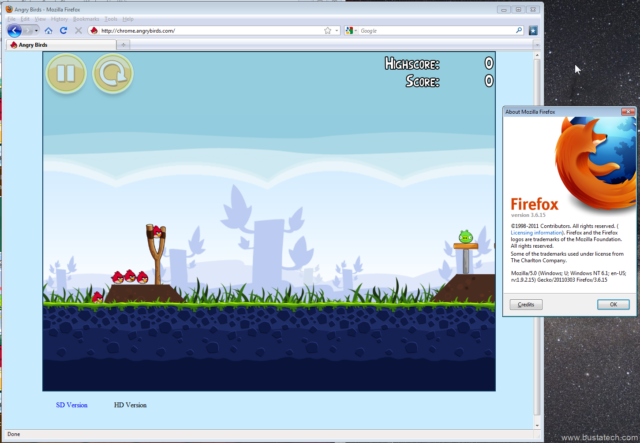Click the green pig on the tower

465,237
